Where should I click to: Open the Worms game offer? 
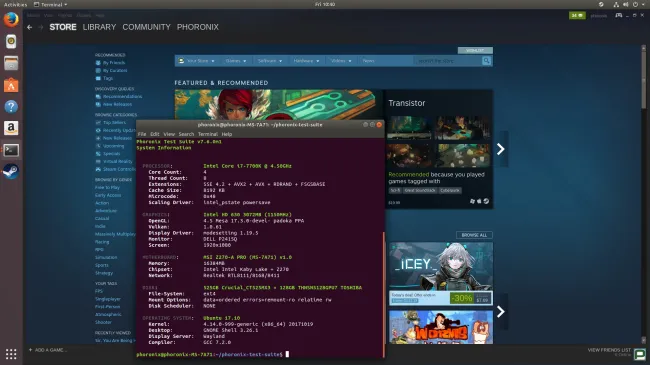coord(441,327)
